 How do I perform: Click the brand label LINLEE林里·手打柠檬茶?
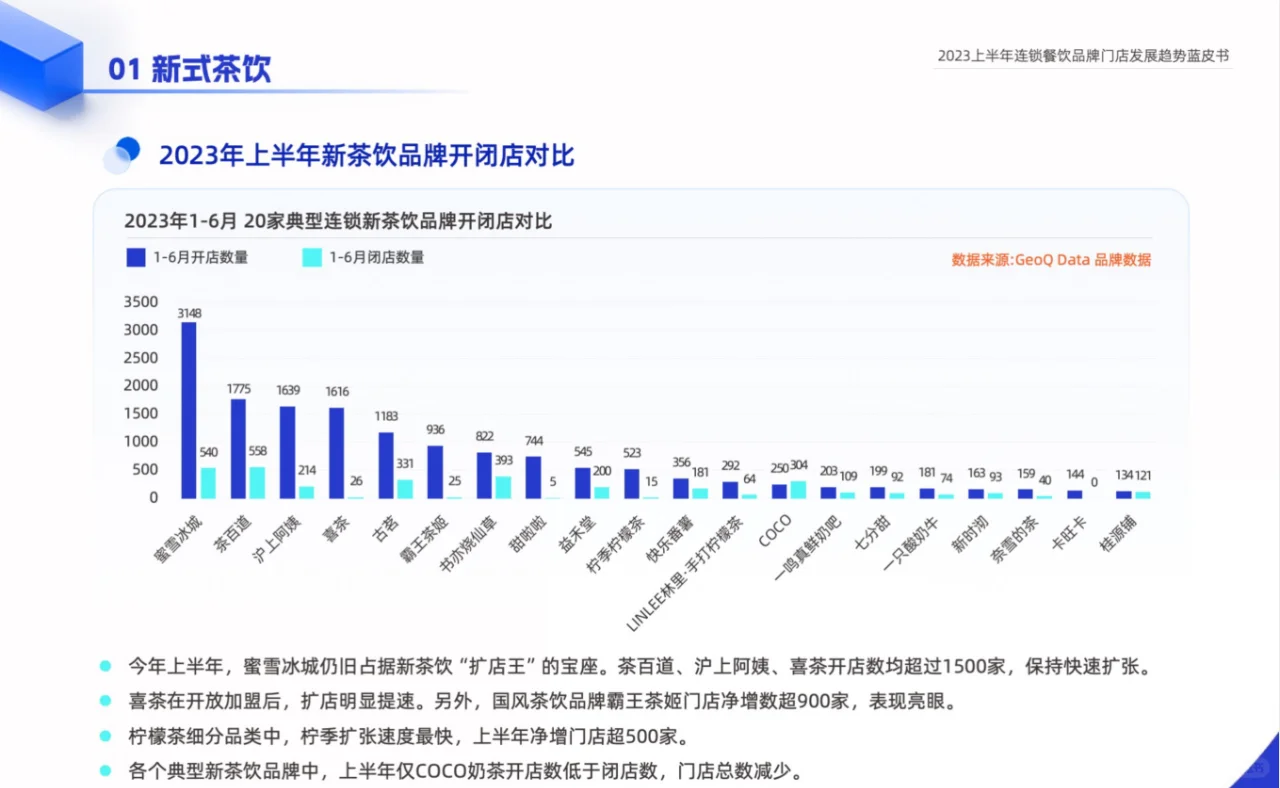pos(686,572)
